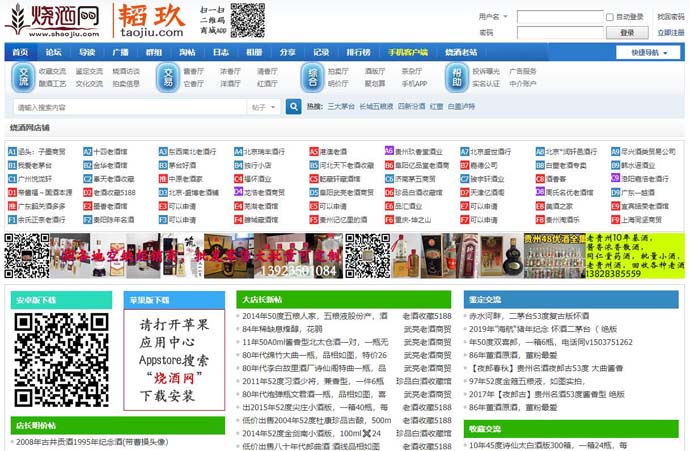Click the red F9 shop badge
690x451 pixels.
[615, 220]
